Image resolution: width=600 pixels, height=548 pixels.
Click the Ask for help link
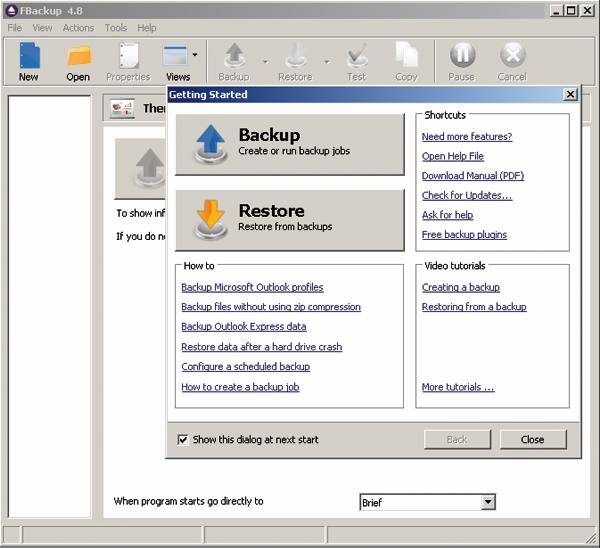point(447,215)
